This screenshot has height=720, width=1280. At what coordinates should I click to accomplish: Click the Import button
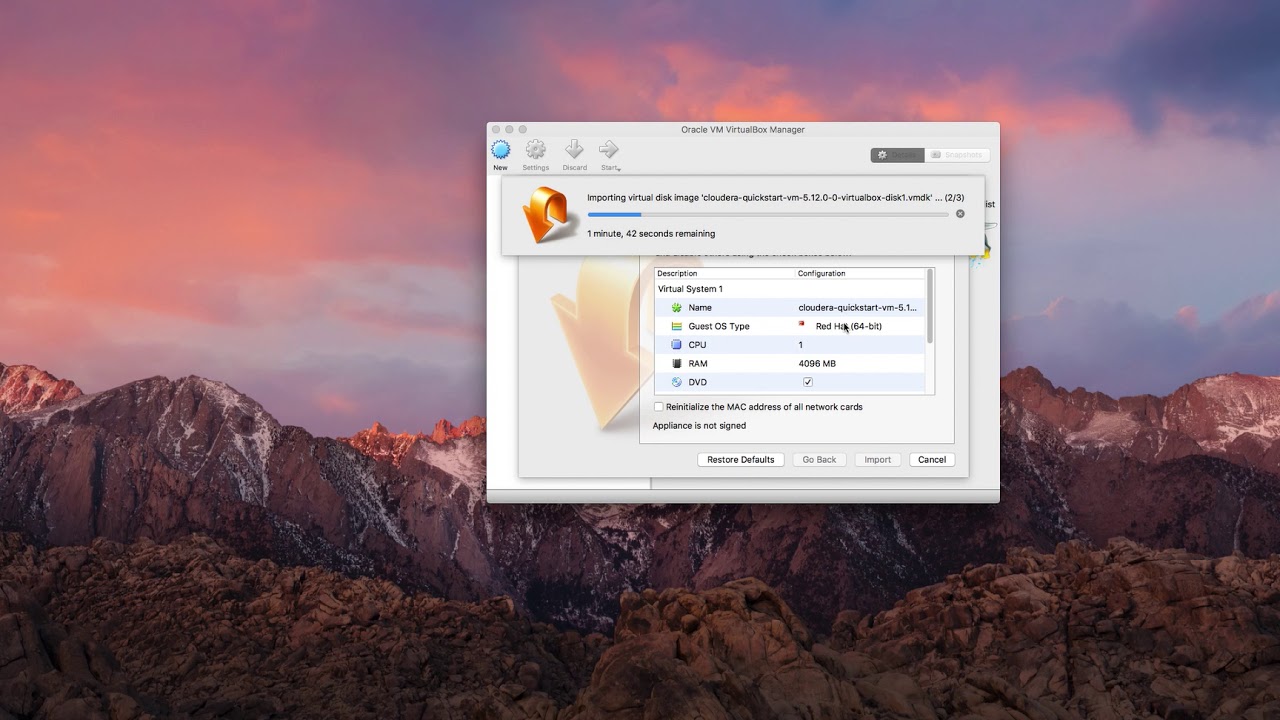(x=877, y=460)
